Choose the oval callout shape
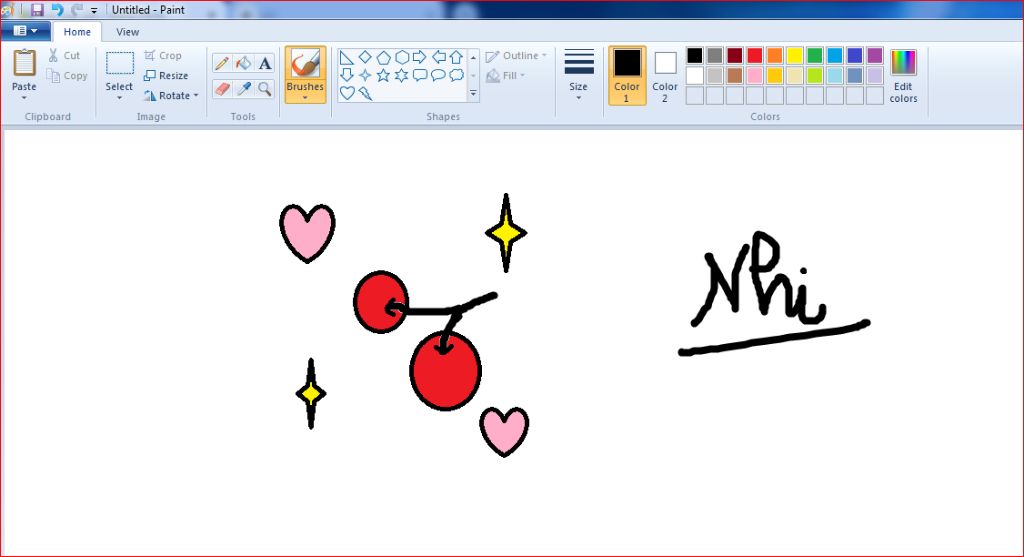1024x557 pixels. tap(439, 75)
